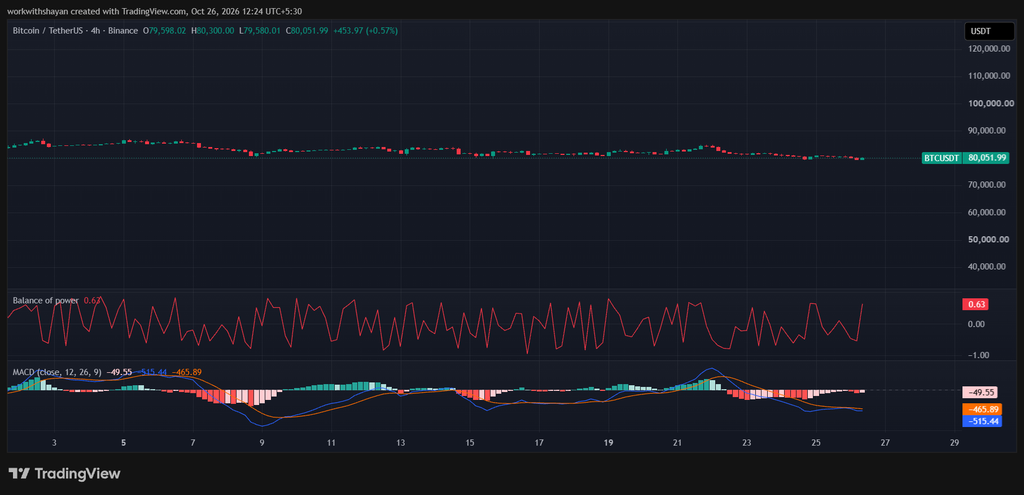
Task: Click the 120,000.00 price axis label
Action: tap(991, 49)
